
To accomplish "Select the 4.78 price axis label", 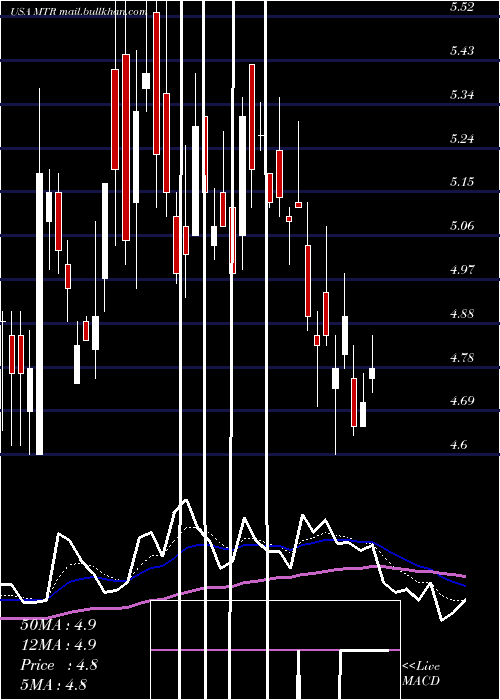I will click(x=462, y=358).
